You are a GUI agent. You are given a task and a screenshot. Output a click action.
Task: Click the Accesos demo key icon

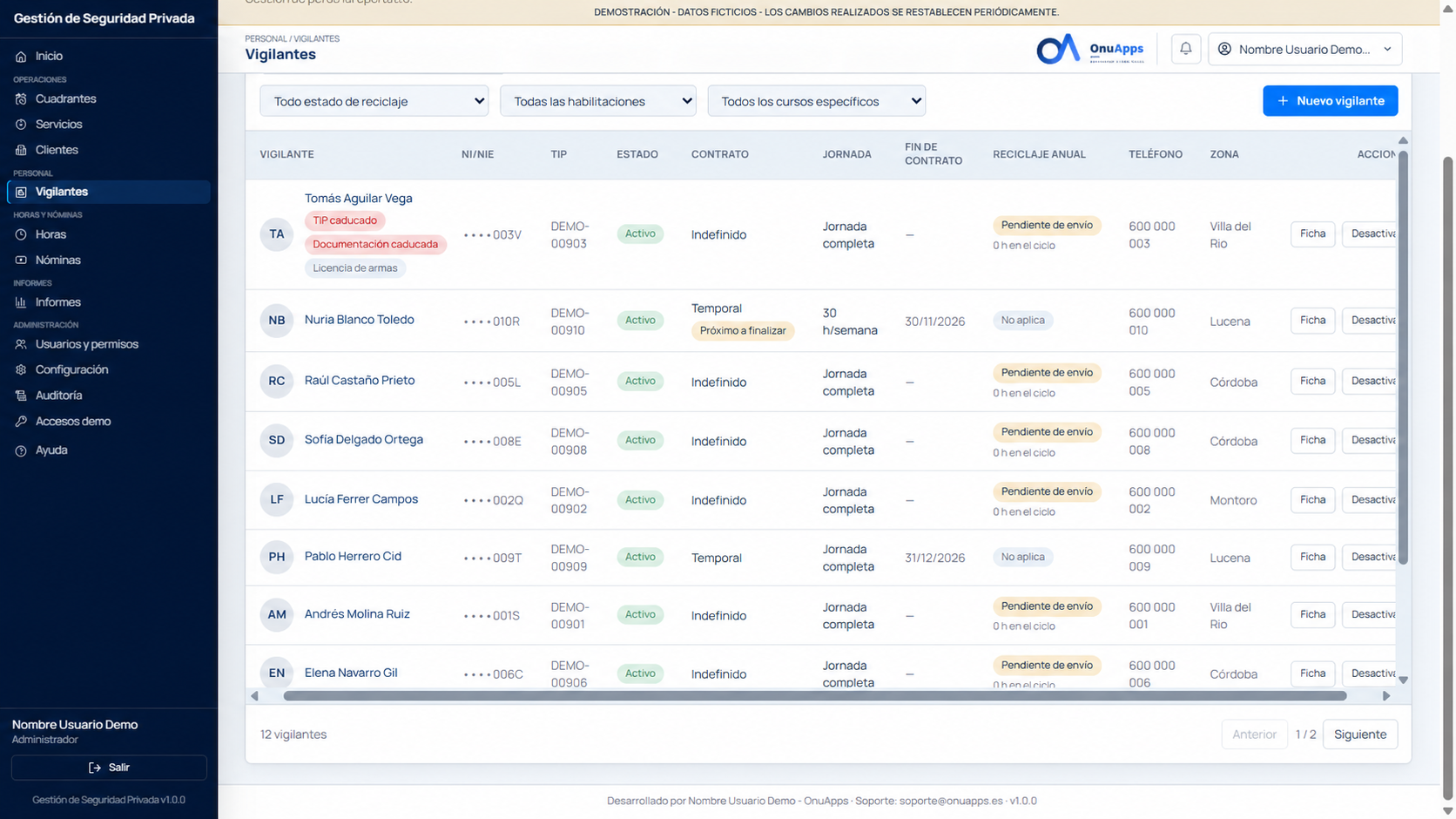tap(21, 421)
